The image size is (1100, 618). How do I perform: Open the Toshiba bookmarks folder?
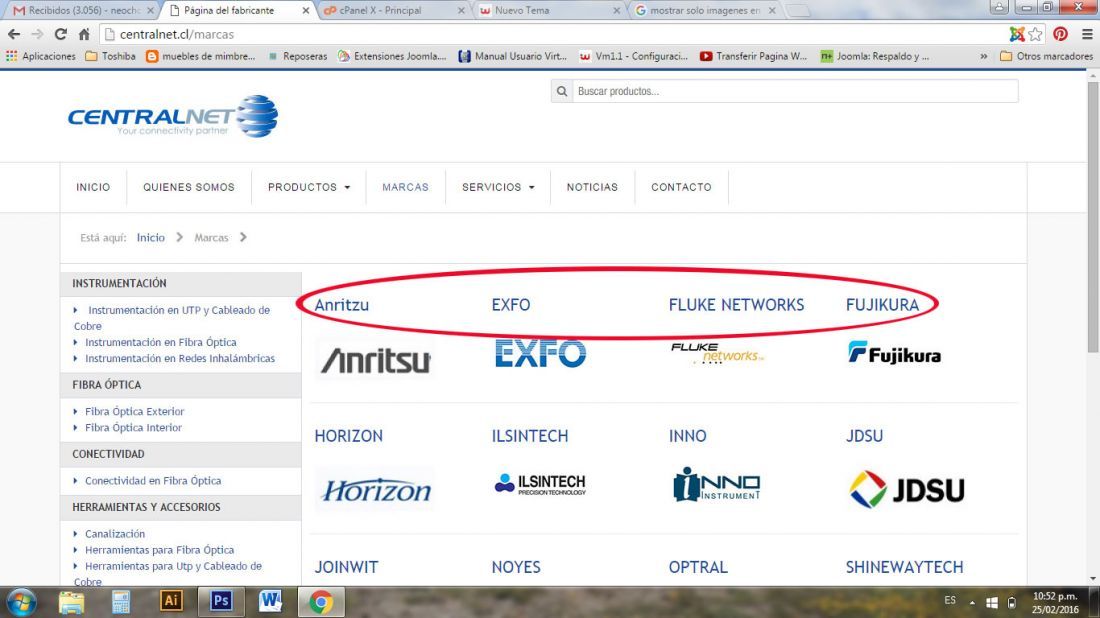(x=110, y=56)
